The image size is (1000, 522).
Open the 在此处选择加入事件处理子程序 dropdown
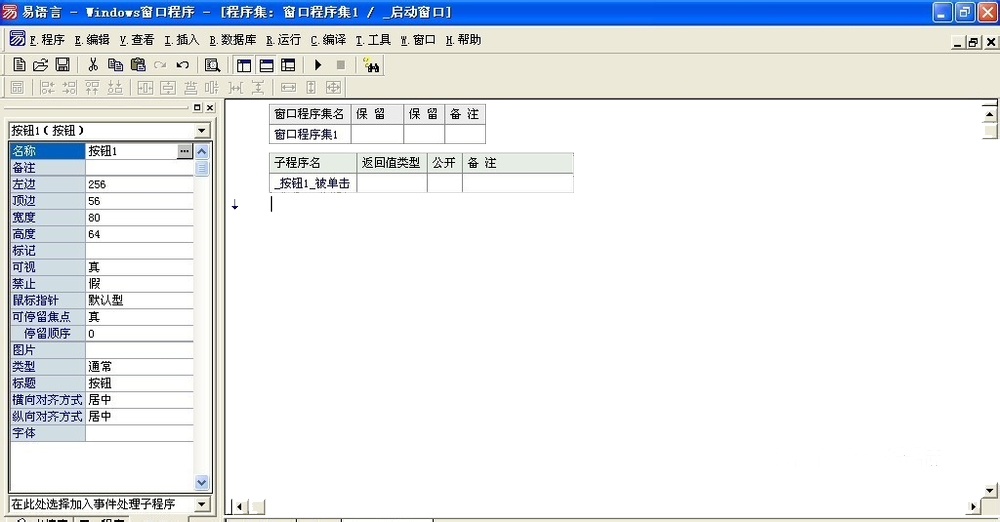click(202, 504)
